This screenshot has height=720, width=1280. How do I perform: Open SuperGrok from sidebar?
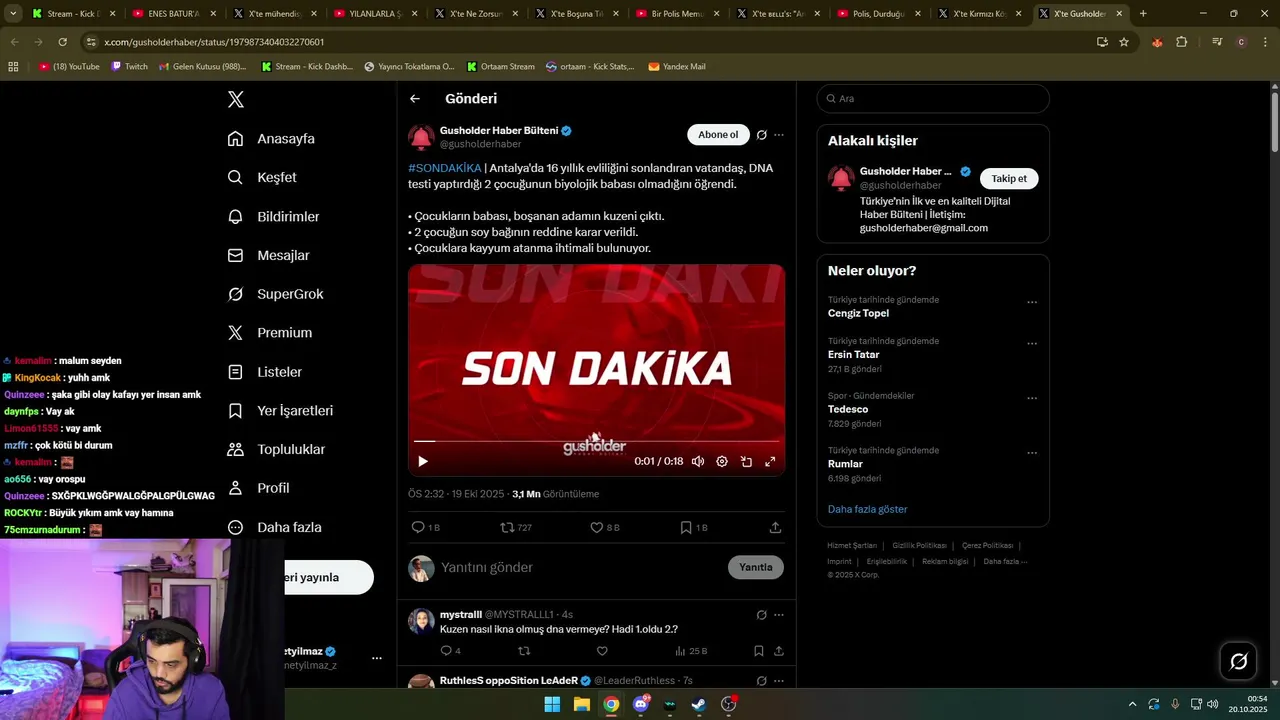pyautogui.click(x=275, y=294)
